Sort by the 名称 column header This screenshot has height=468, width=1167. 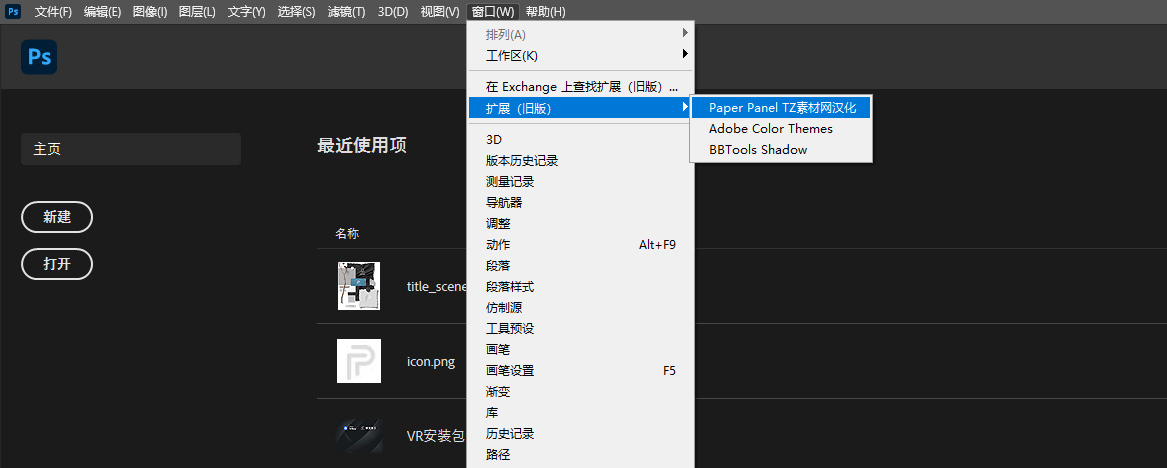click(347, 234)
